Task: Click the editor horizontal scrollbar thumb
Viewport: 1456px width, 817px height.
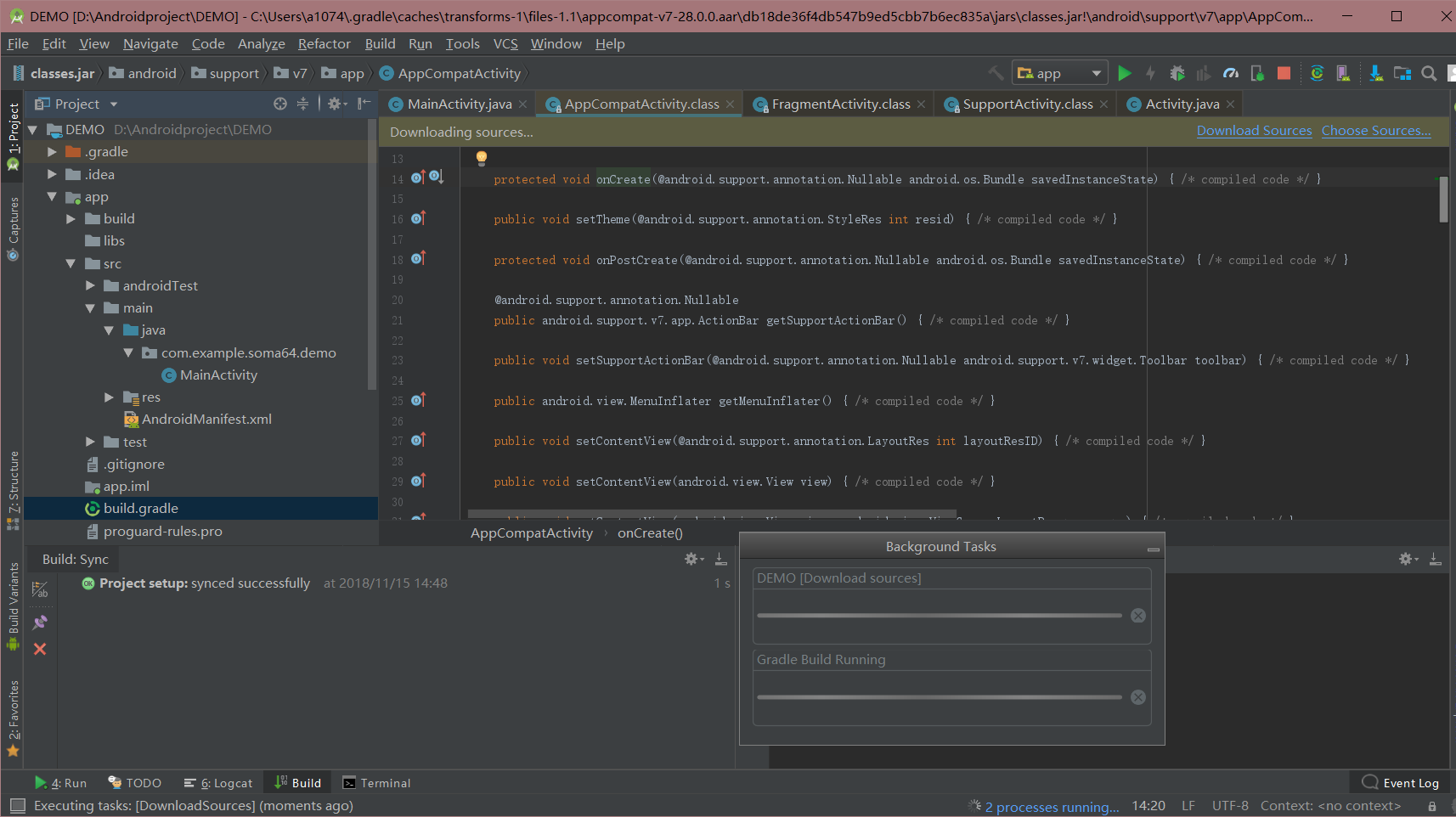Action: pos(712,514)
